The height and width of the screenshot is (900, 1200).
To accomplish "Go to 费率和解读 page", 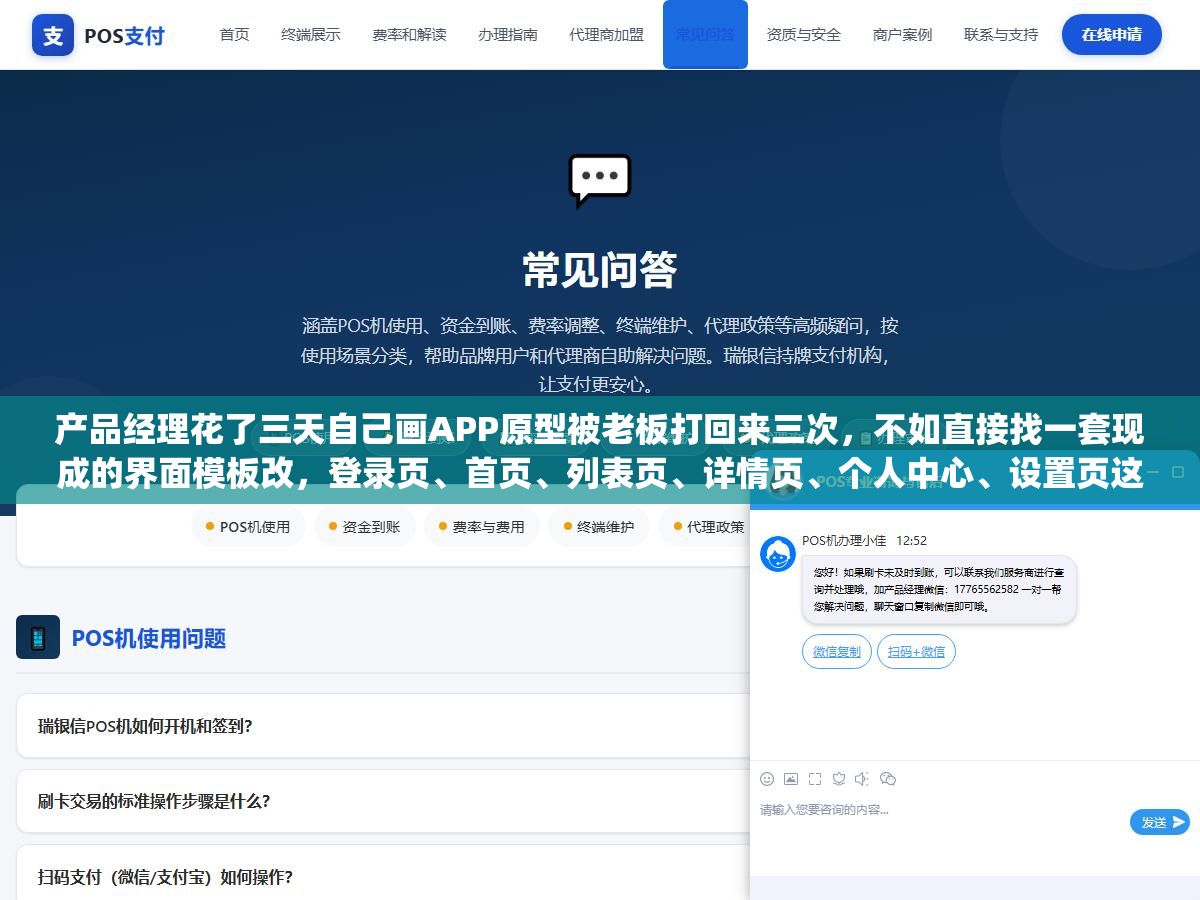I will point(409,35).
